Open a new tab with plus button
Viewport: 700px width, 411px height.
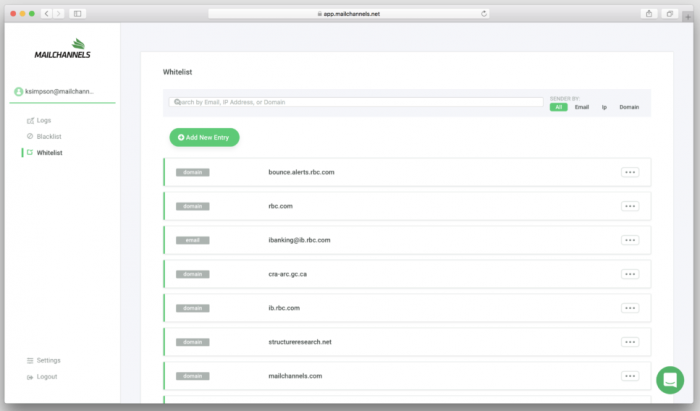[x=688, y=17]
